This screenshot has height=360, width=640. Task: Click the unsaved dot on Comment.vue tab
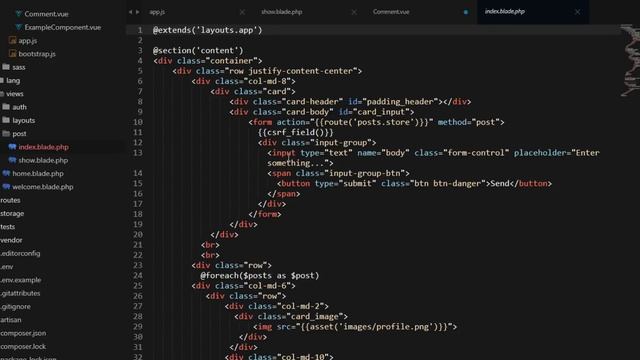click(466, 12)
